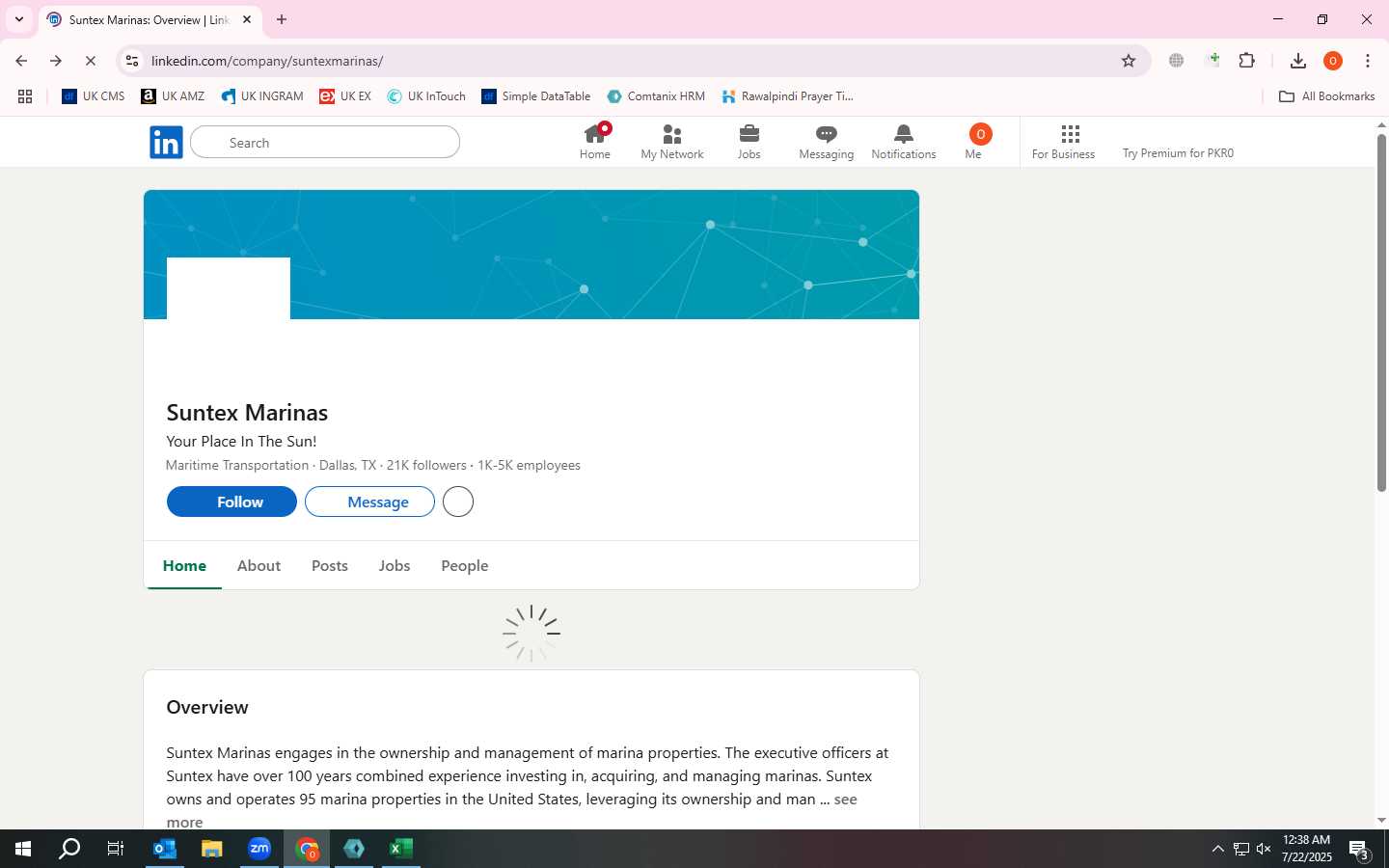Open Zoom from the taskbar
Image resolution: width=1389 pixels, height=868 pixels.
coord(259,849)
